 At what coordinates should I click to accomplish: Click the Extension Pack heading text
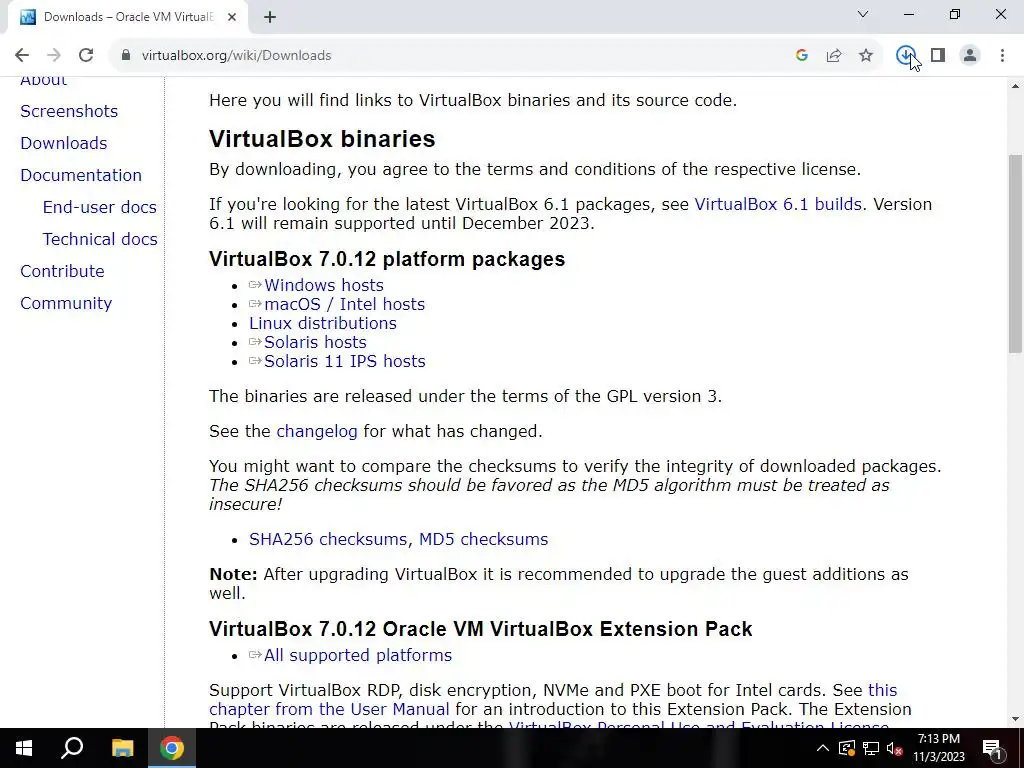[x=481, y=629]
